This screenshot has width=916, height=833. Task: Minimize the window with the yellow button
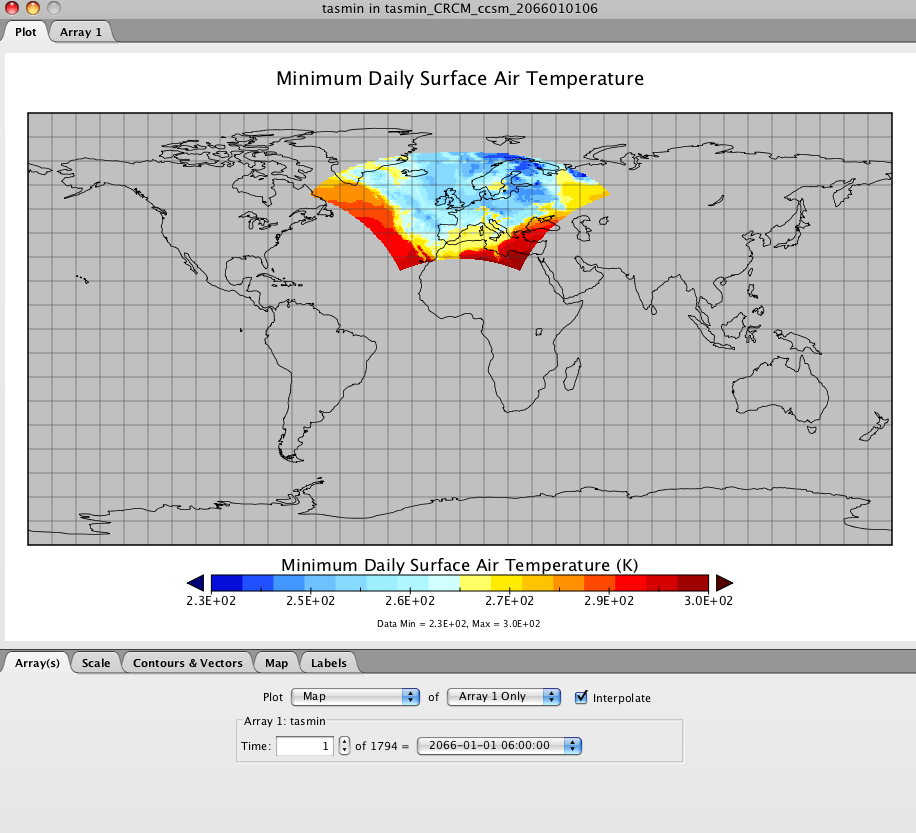32,8
